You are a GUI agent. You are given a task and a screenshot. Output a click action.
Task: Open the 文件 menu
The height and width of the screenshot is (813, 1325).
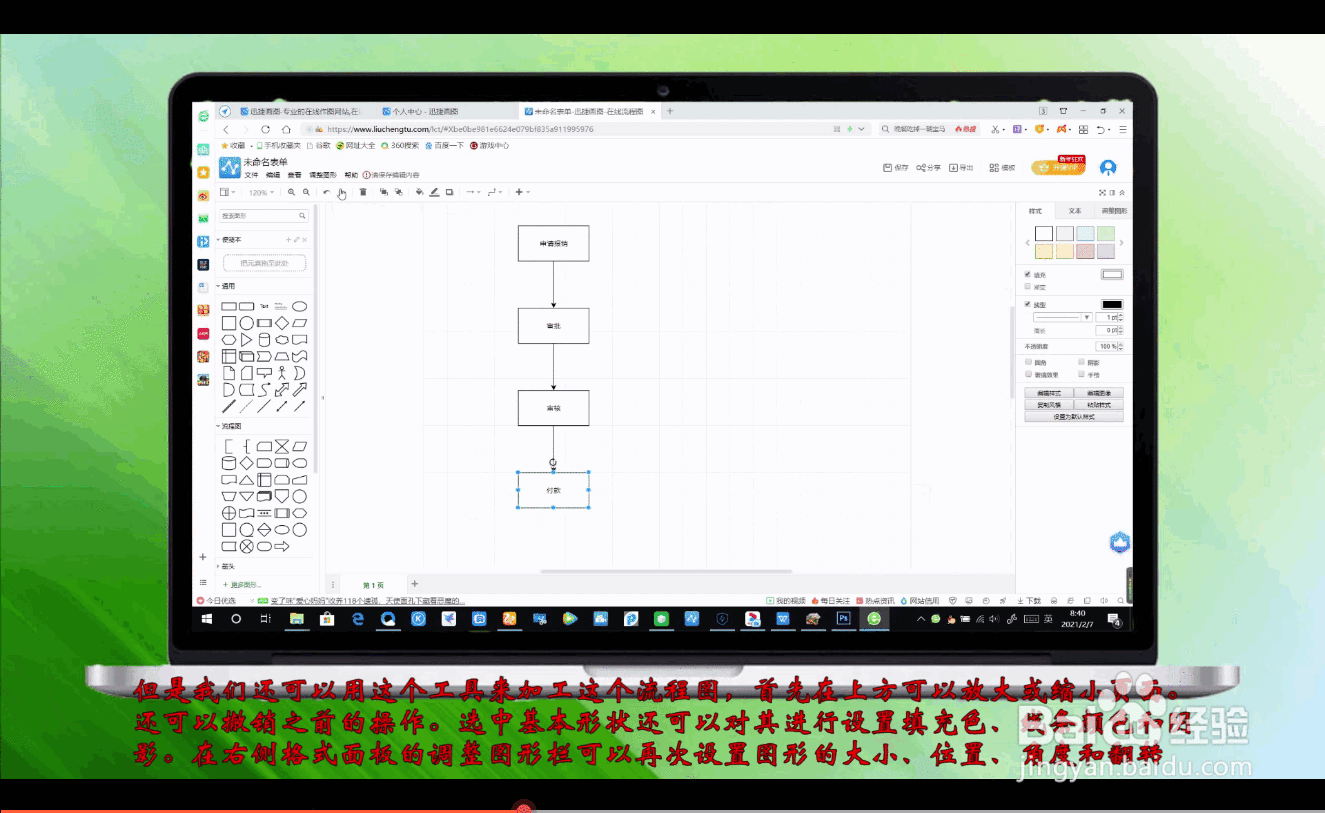(251, 175)
